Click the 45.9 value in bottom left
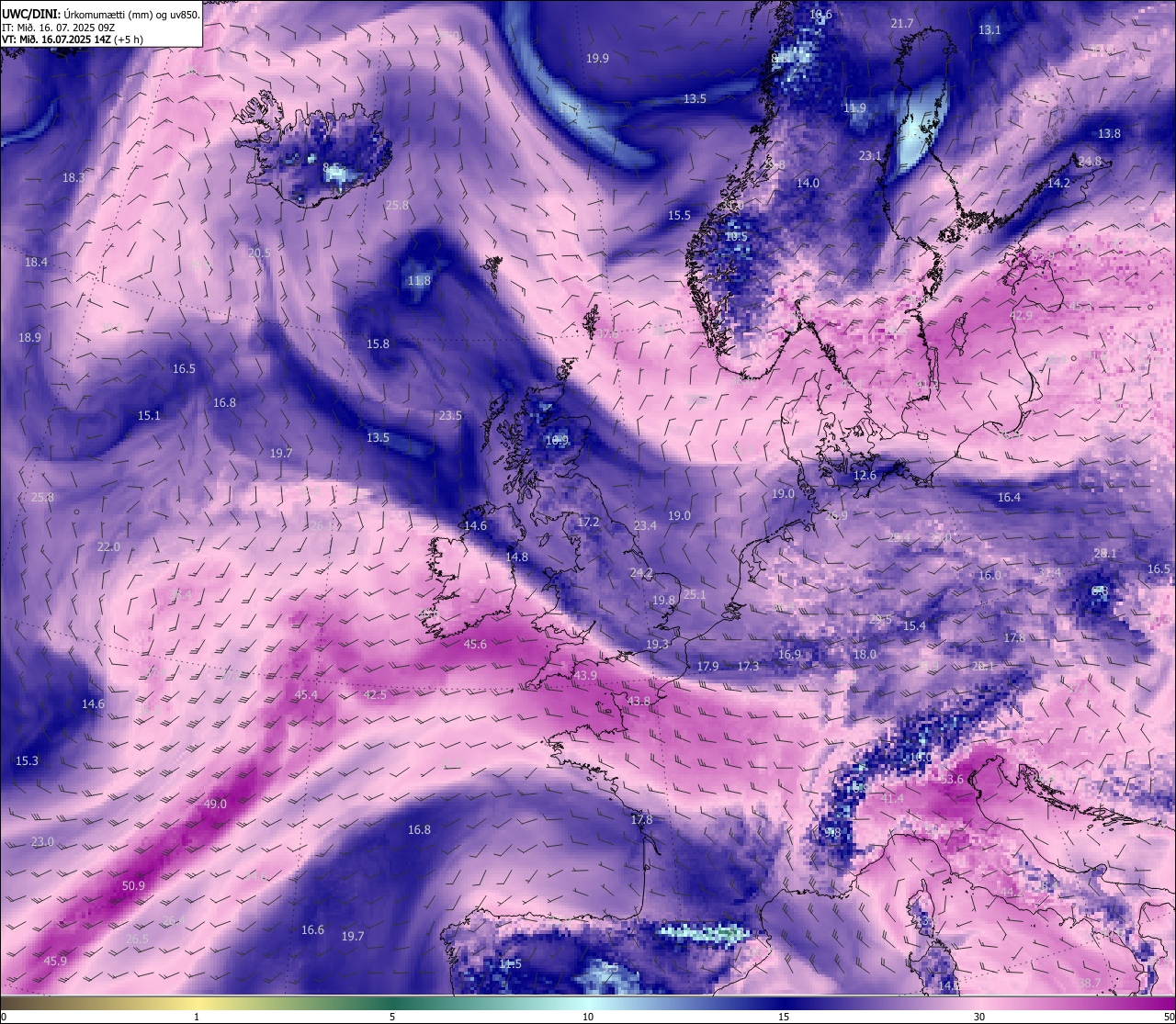The width and height of the screenshot is (1176, 1024). [55, 961]
